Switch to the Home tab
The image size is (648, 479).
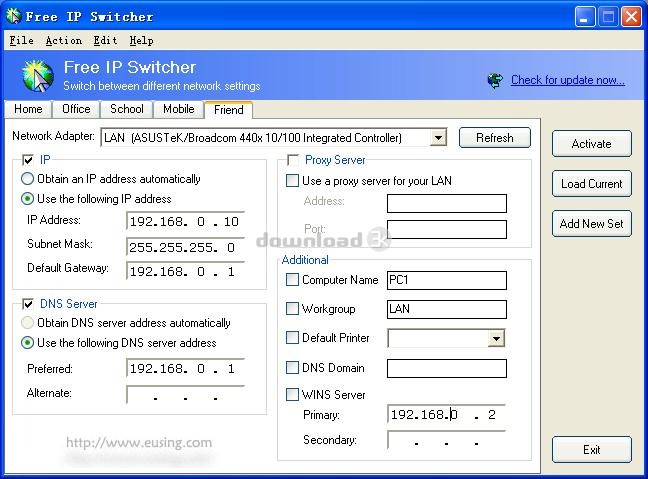click(x=28, y=109)
